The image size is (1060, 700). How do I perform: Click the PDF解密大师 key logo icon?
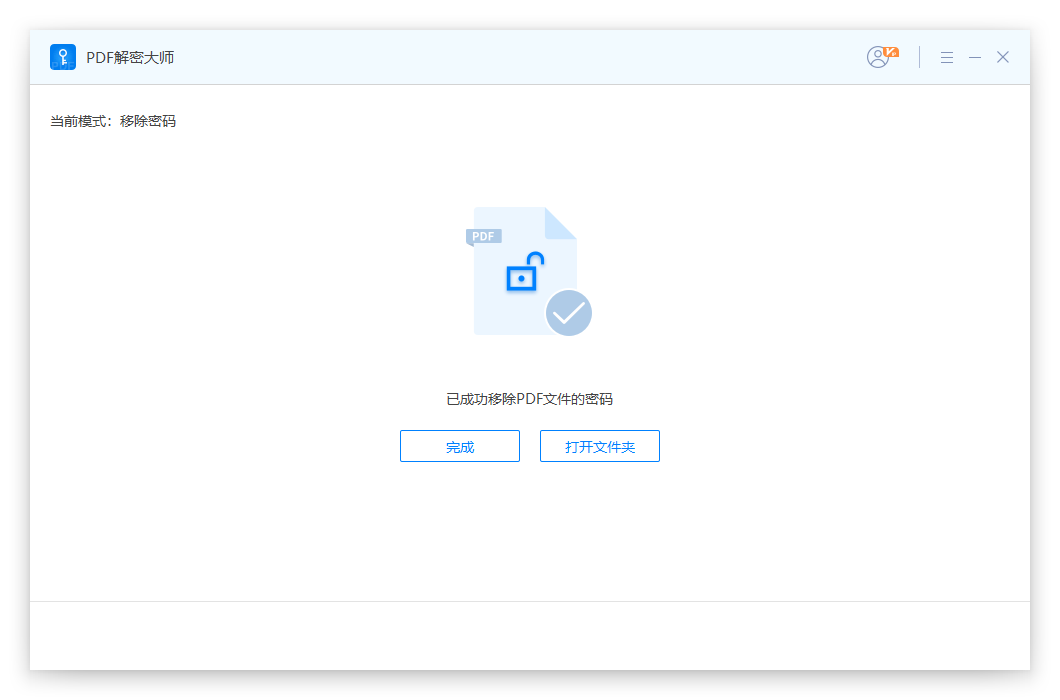(63, 57)
